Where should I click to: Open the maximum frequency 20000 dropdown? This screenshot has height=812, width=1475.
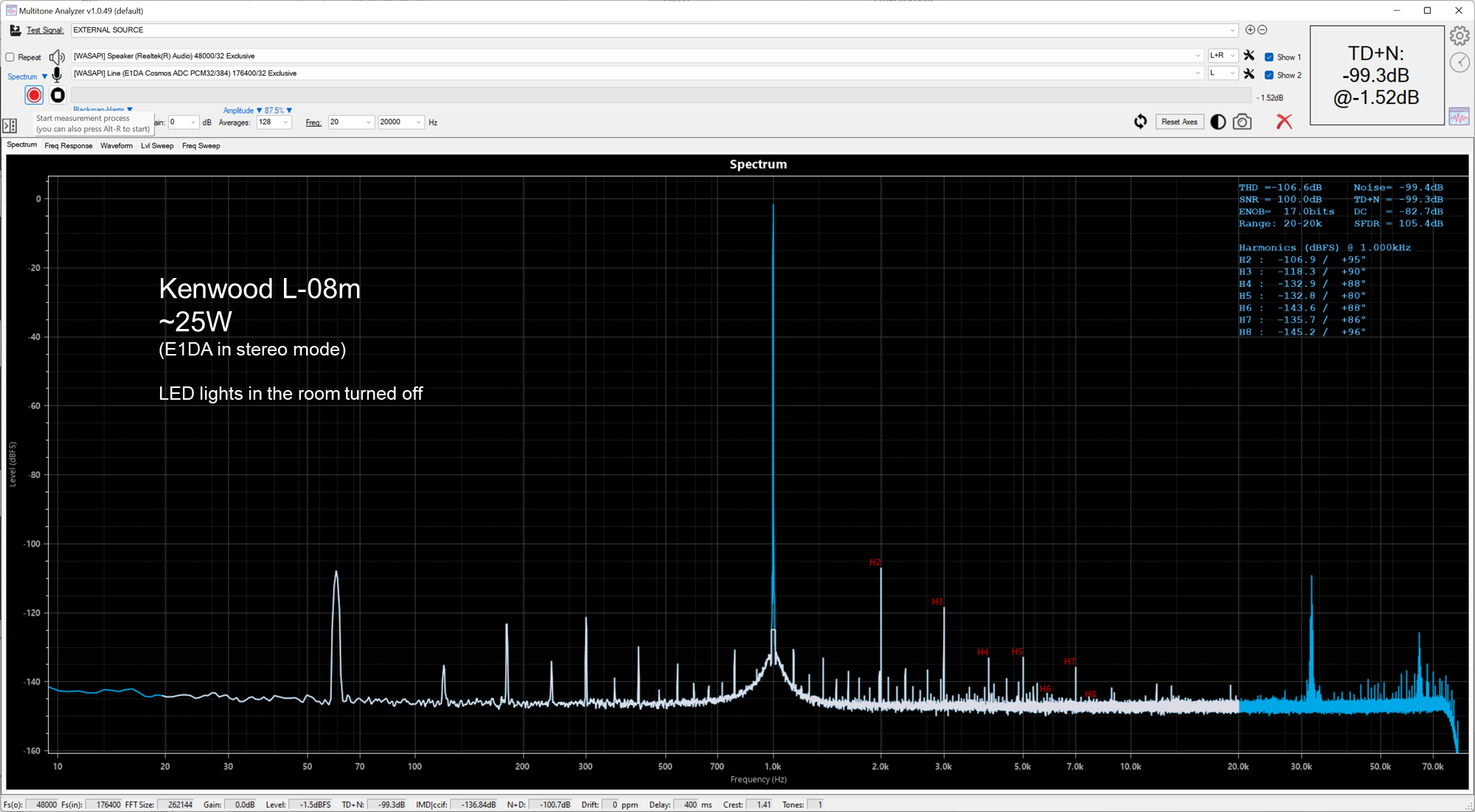[401, 122]
